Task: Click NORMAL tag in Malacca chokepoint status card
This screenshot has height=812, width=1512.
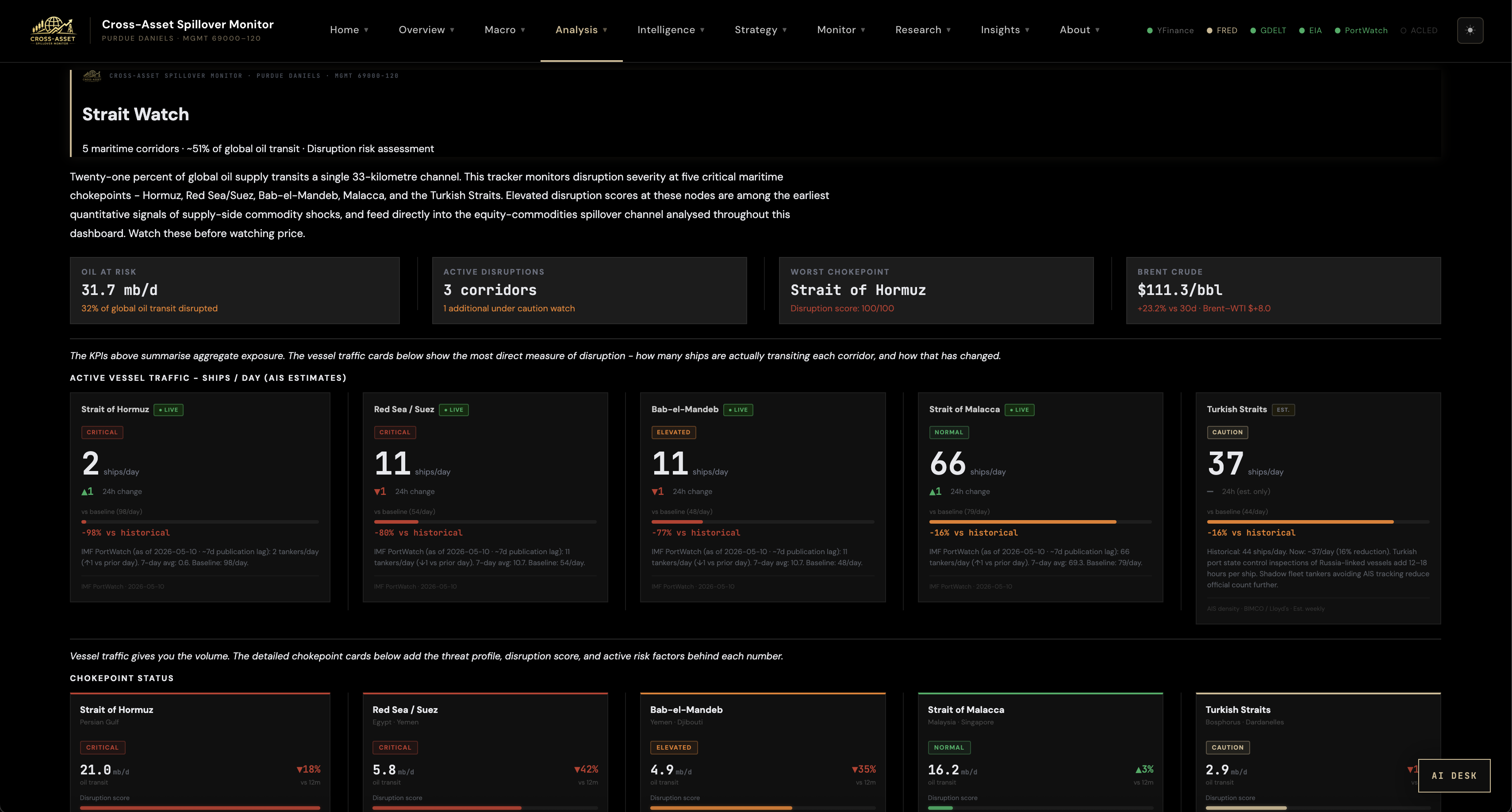Action: (x=949, y=747)
